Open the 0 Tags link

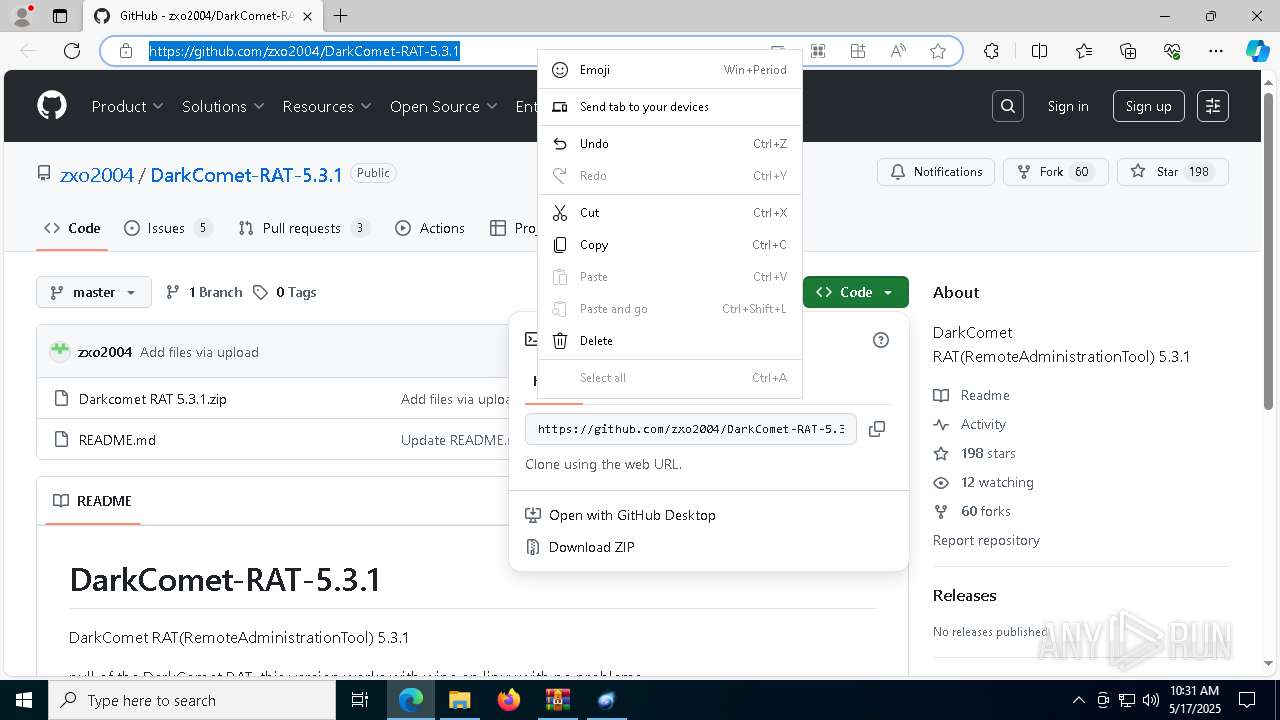285,292
